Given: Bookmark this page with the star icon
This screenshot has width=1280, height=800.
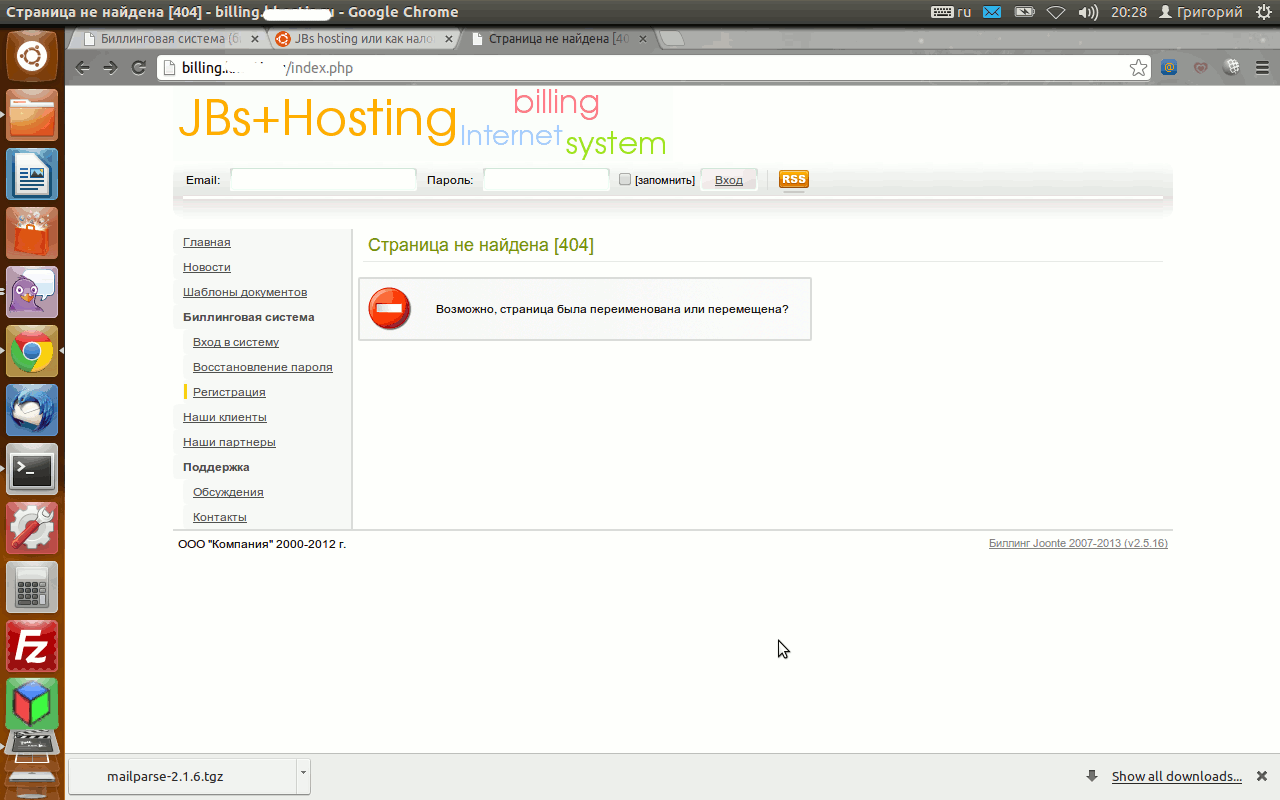Looking at the screenshot, I should tap(1138, 68).
